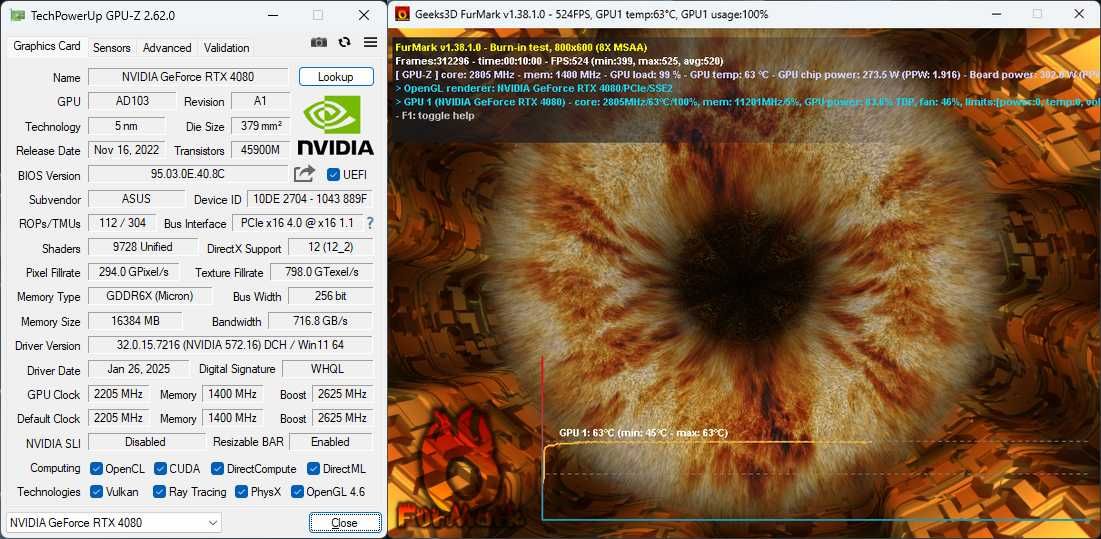This screenshot has height=539, width=1101.
Task: Click the Revision value A1
Action: 261,101
